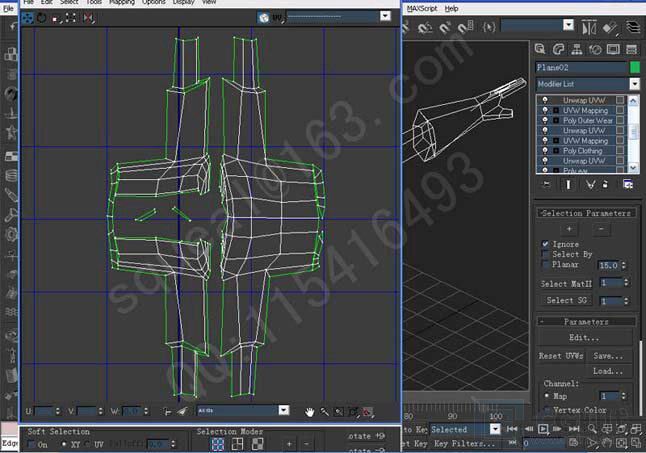Expand the Poly Clothing modifier entry
The height and width of the screenshot is (453, 646).
(x=556, y=151)
